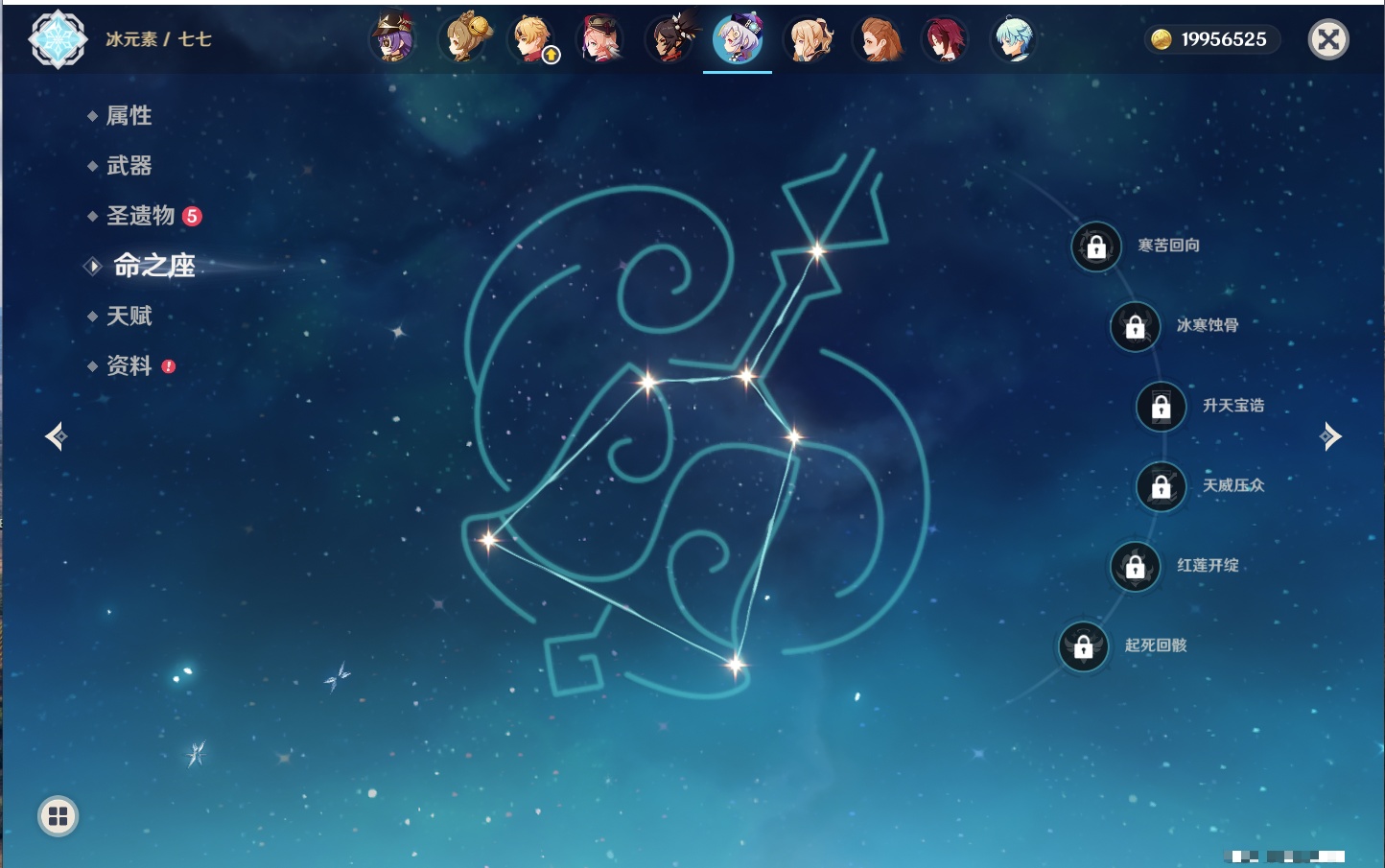1385x868 pixels.
Task: Open the four-square grid button
Action: click(58, 816)
